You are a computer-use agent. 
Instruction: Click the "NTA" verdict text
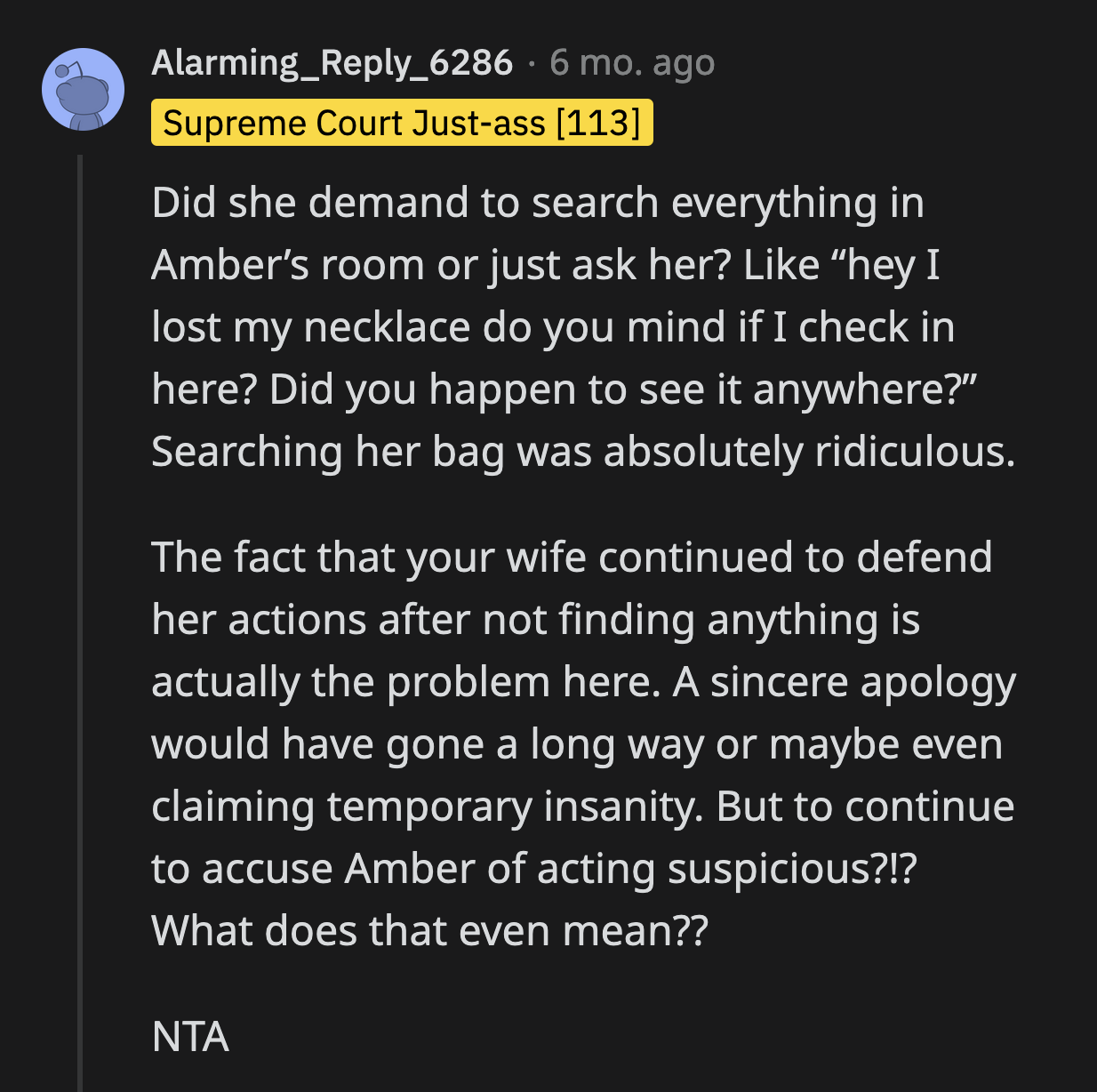(x=190, y=1037)
